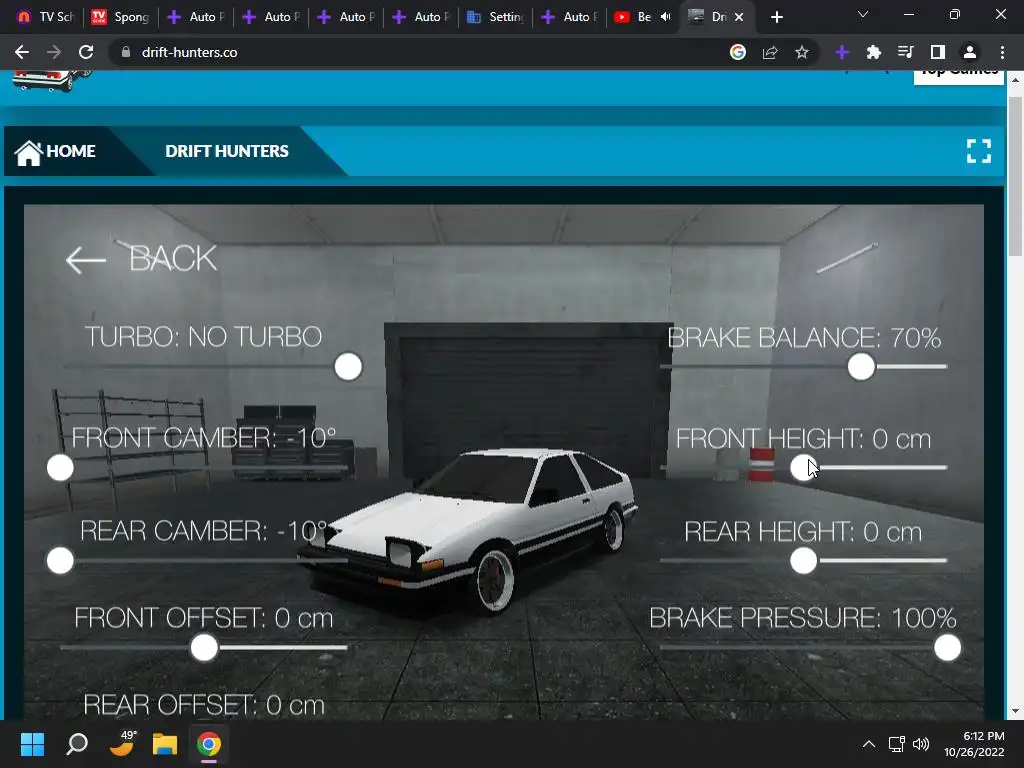Screen dimensions: 1024x768
Task: Open the DRIFT HUNTERS breadcrumb tab
Action: (227, 151)
